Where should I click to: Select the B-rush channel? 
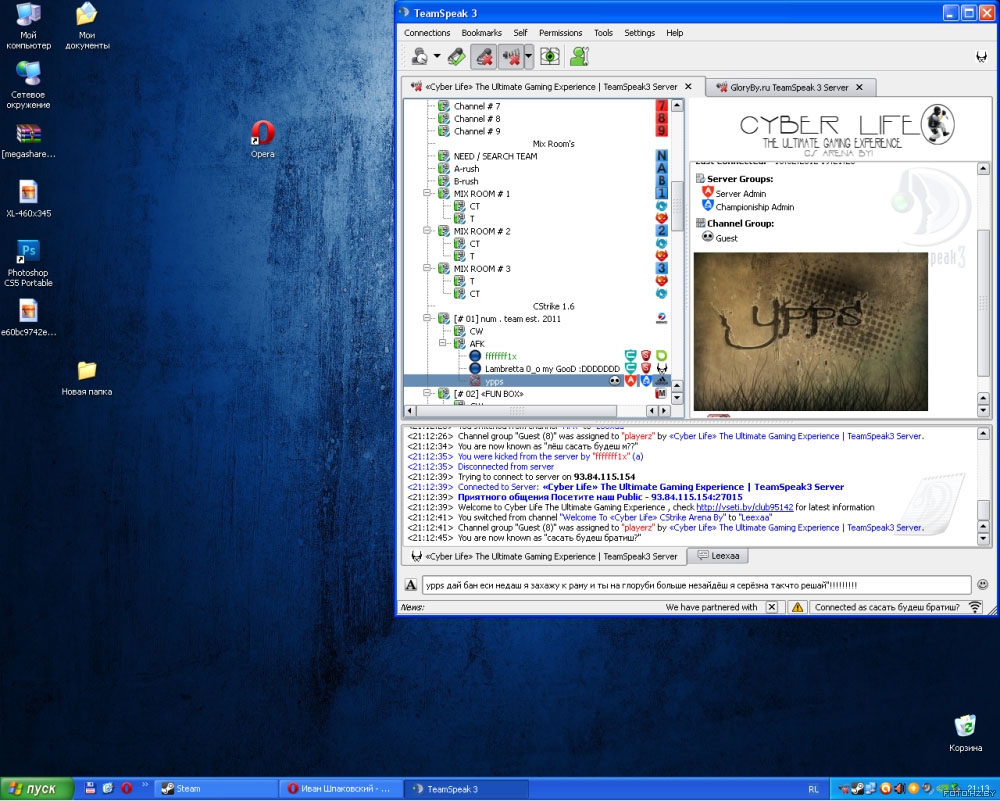466,181
